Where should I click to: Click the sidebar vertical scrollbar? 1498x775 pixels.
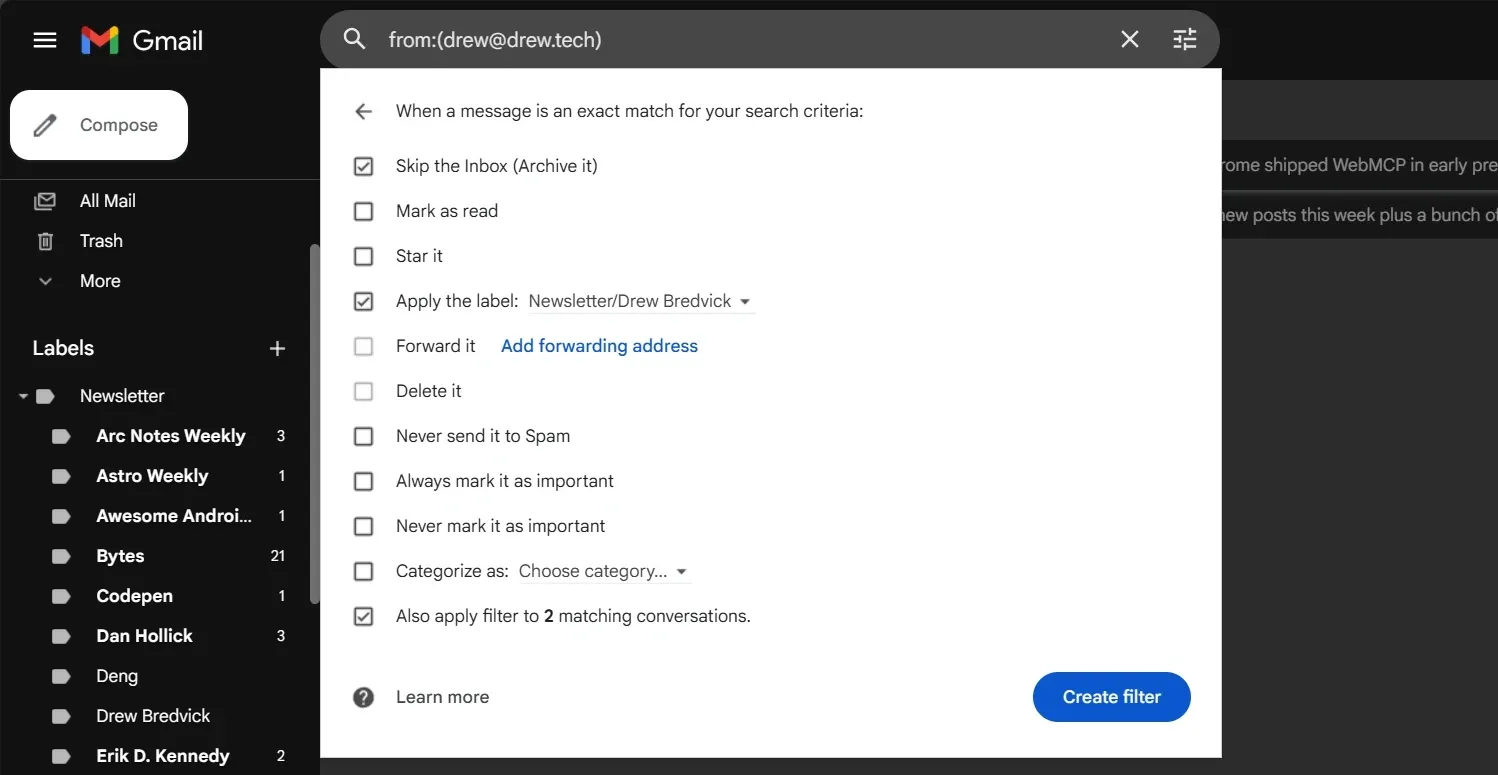pos(314,422)
